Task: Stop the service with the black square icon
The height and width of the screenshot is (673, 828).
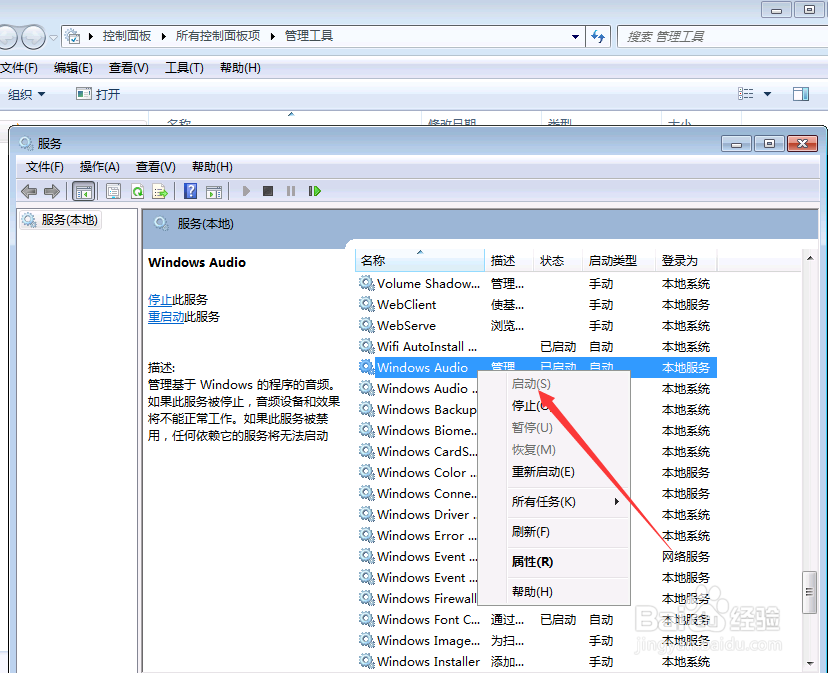Action: coord(269,191)
